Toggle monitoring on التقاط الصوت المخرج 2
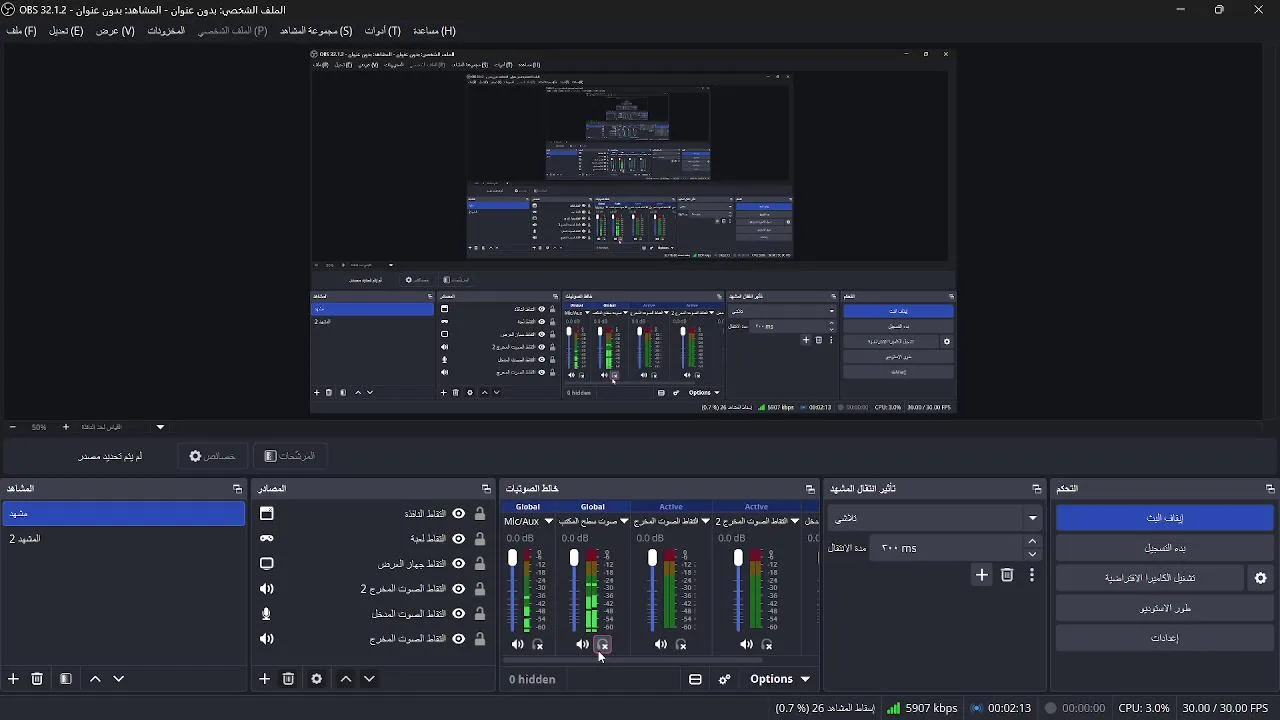The image size is (1280, 720). 767,645
